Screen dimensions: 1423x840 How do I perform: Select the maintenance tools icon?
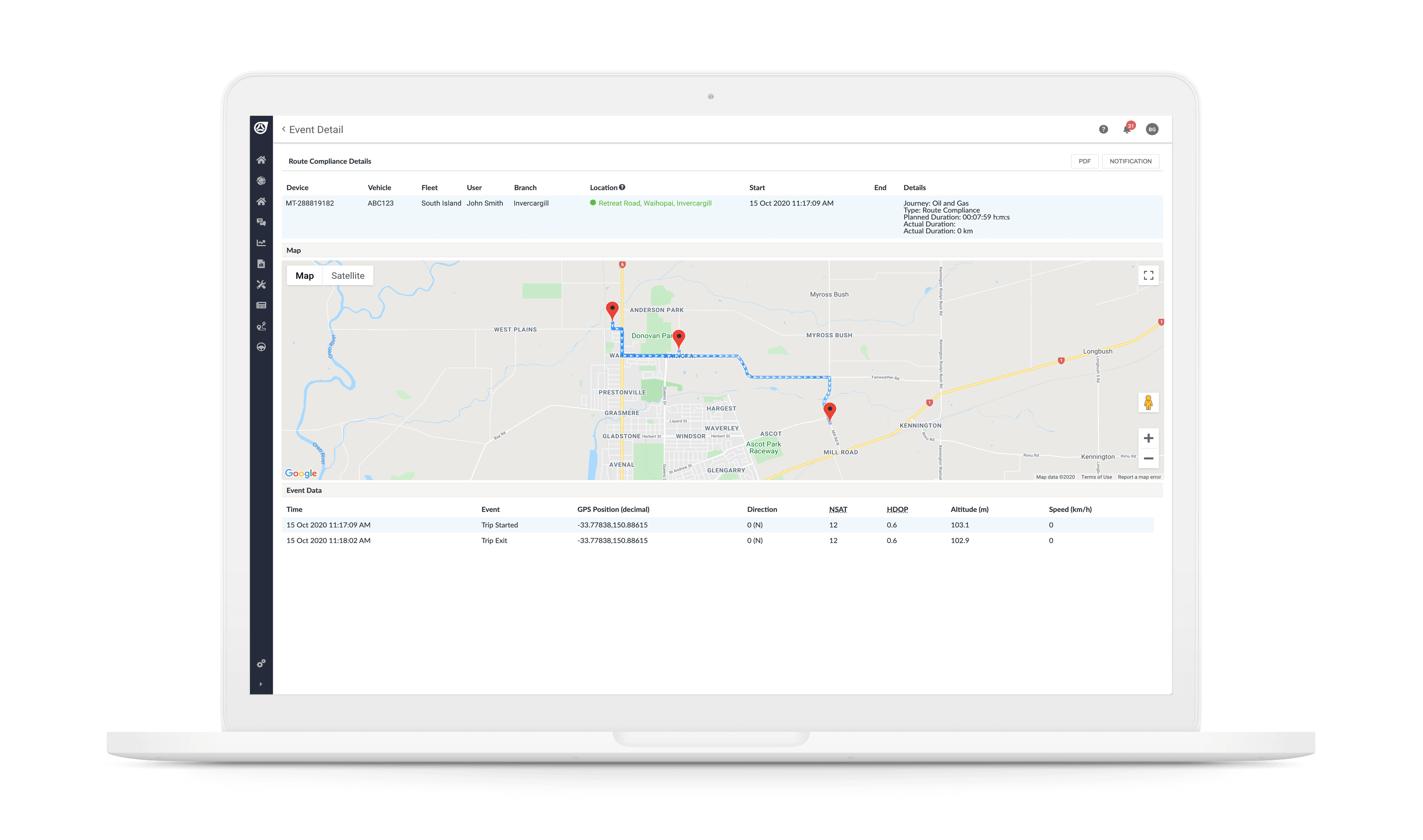(261, 285)
